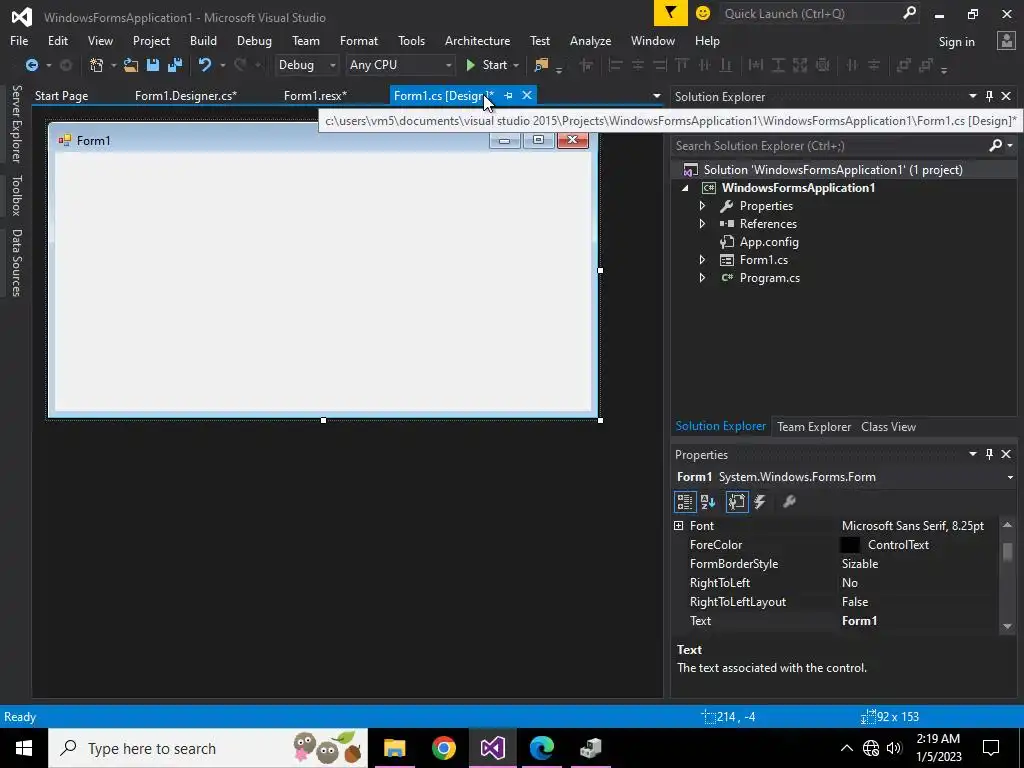The width and height of the screenshot is (1024, 768).
Task: Click the Open File folder icon
Action: (131, 65)
